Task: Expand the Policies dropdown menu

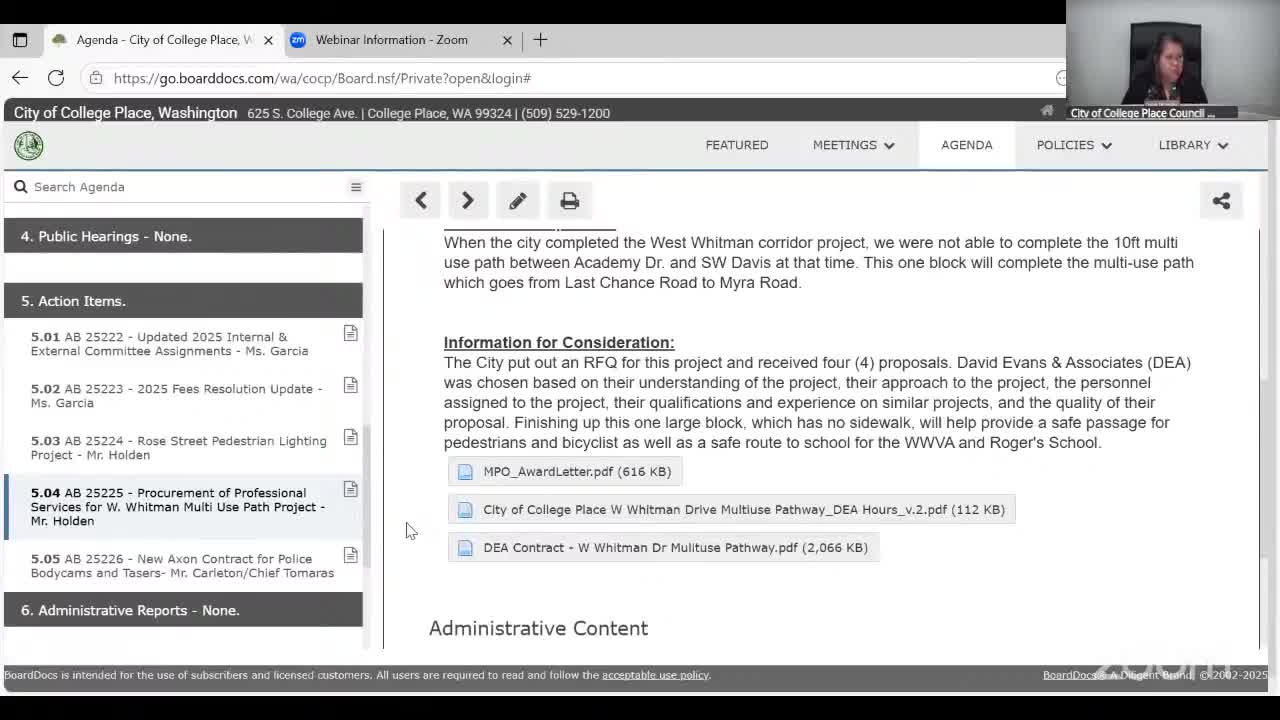Action: coord(1073,145)
